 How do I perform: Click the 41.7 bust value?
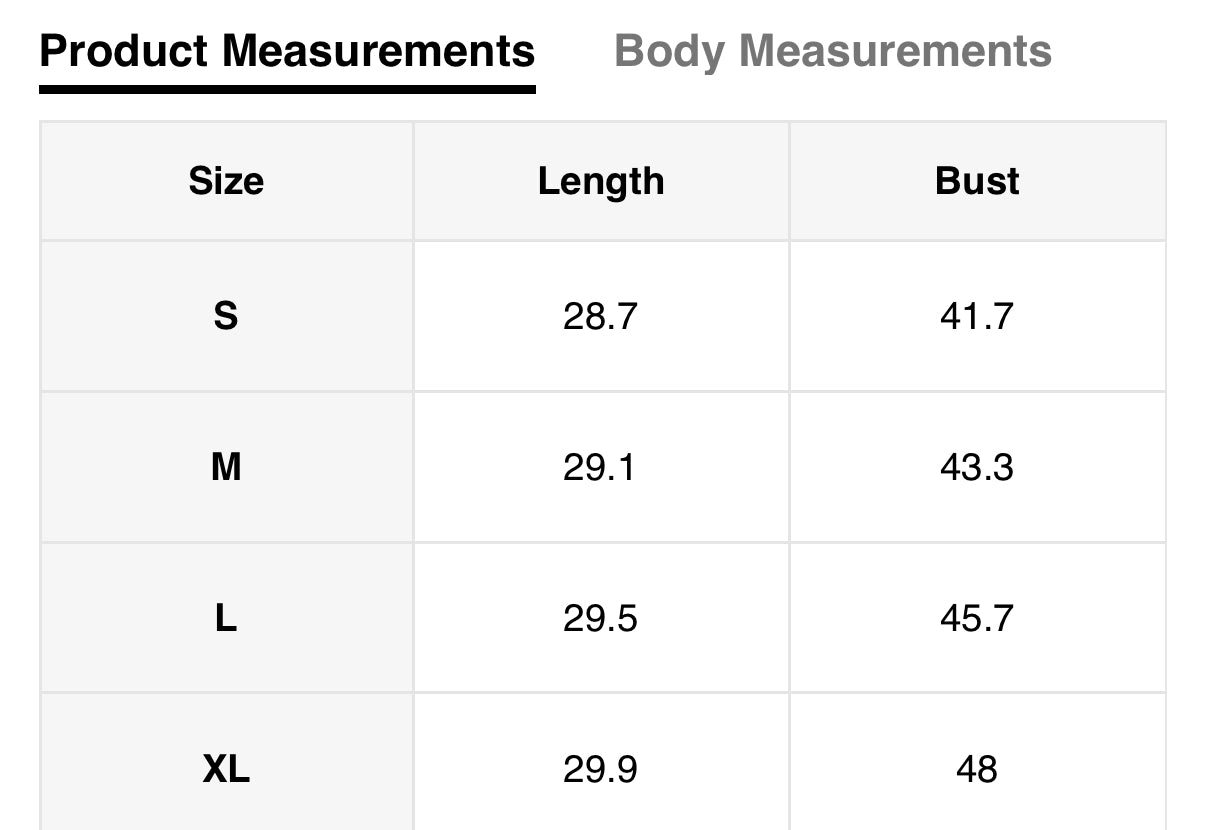pyautogui.click(x=977, y=316)
